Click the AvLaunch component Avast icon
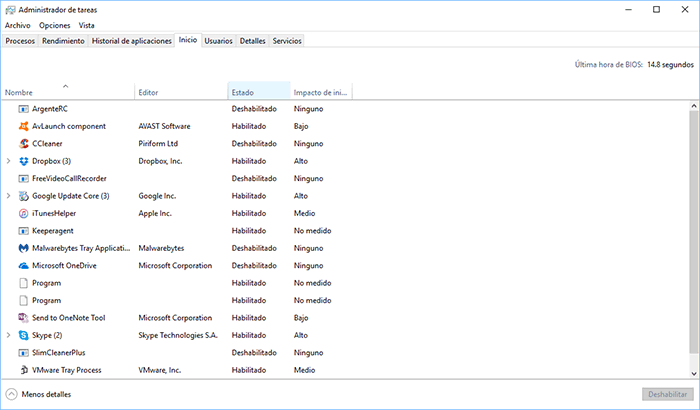Viewport: 700px width, 410px height. [23, 126]
